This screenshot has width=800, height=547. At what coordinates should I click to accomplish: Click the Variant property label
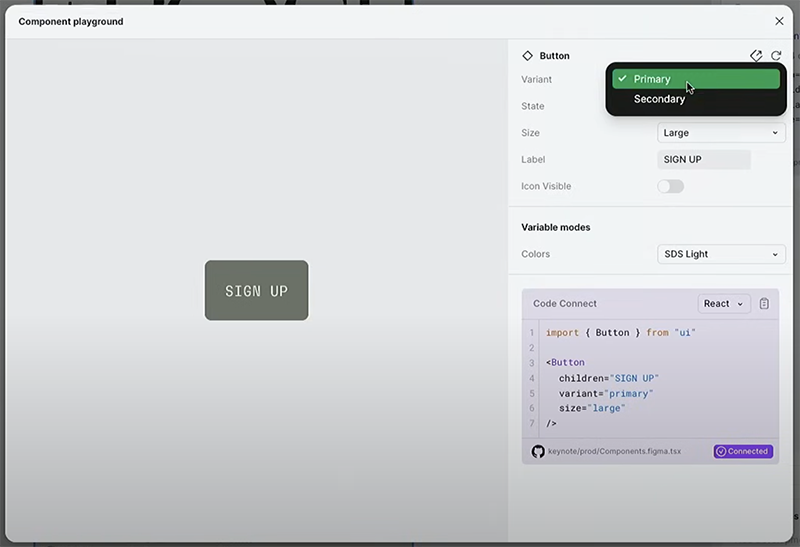[536, 80]
